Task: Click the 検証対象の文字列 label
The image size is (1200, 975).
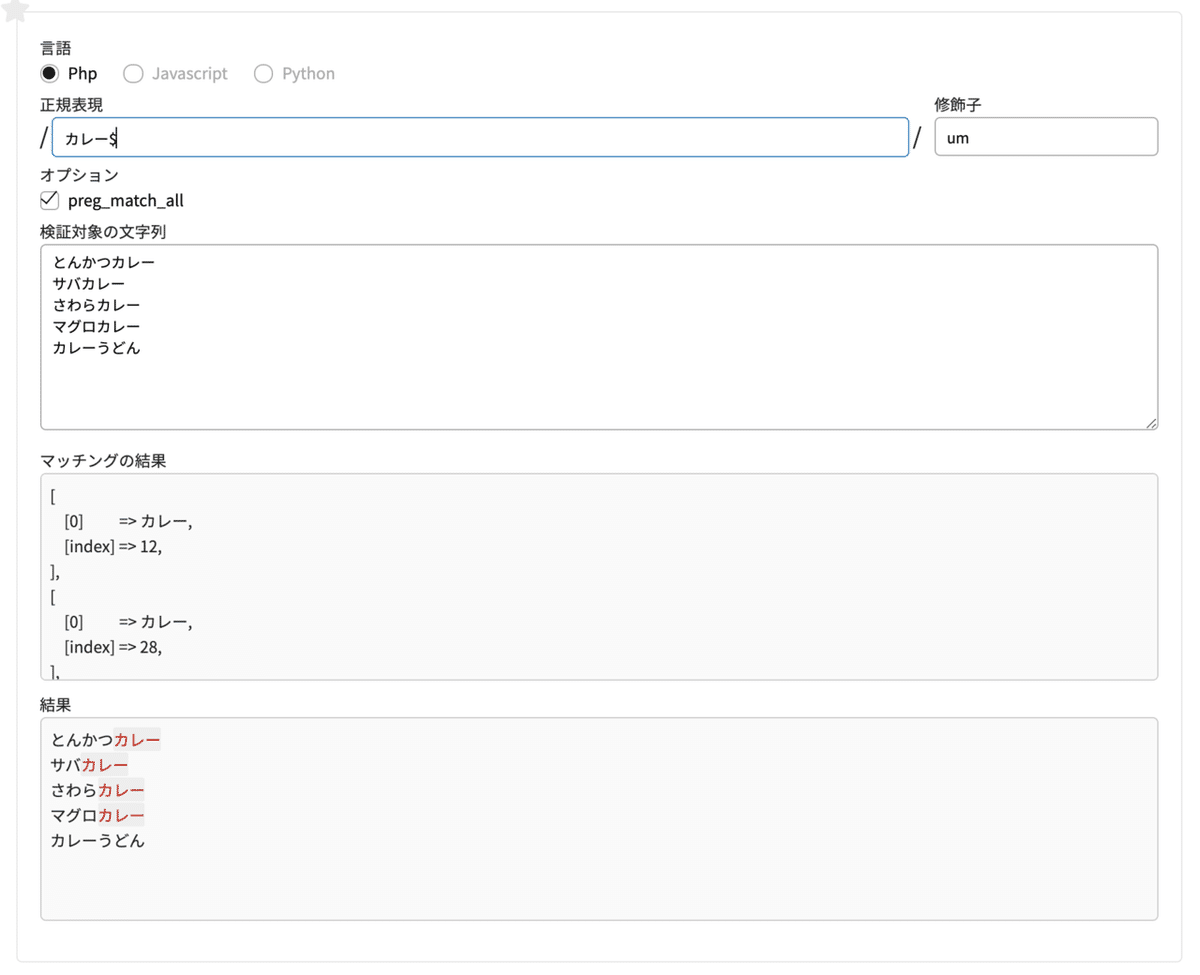Action: point(103,232)
